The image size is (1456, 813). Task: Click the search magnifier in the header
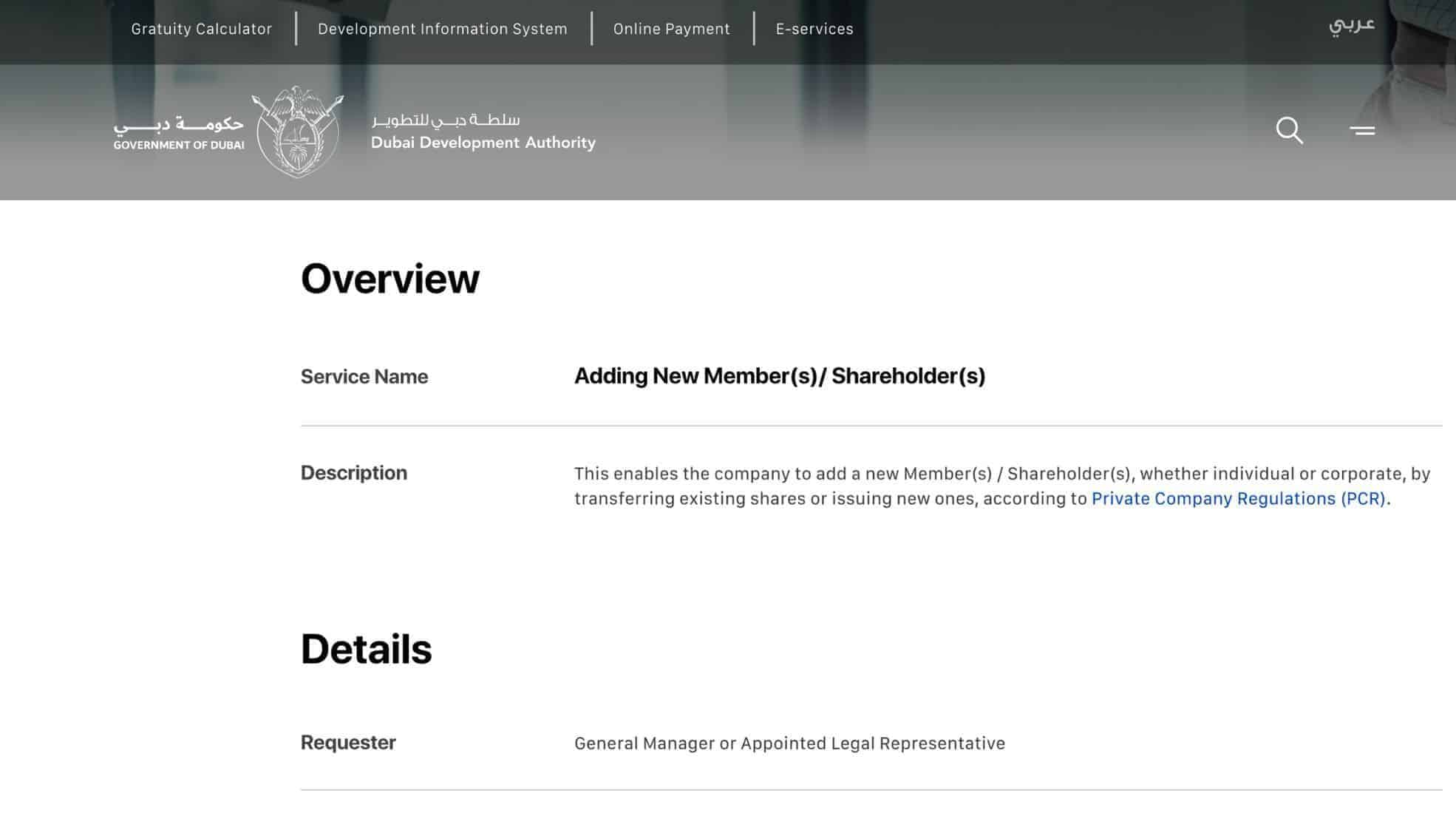click(x=1289, y=130)
